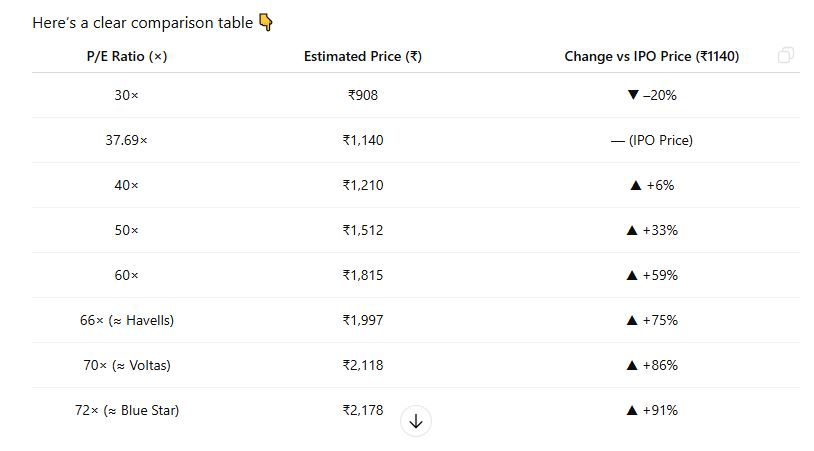Select the 37.69× P/E ratio cell
The height and width of the screenshot is (451, 814).
pyautogui.click(x=127, y=140)
